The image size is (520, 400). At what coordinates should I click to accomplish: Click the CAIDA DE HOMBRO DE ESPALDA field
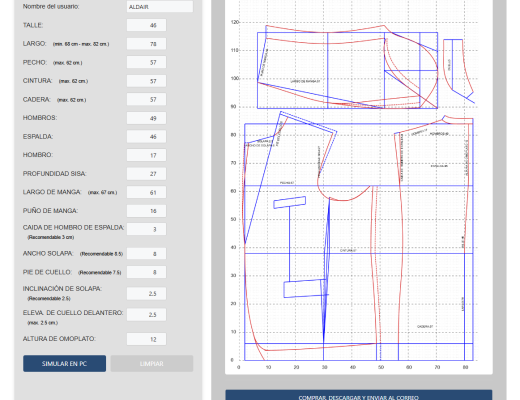point(146,229)
